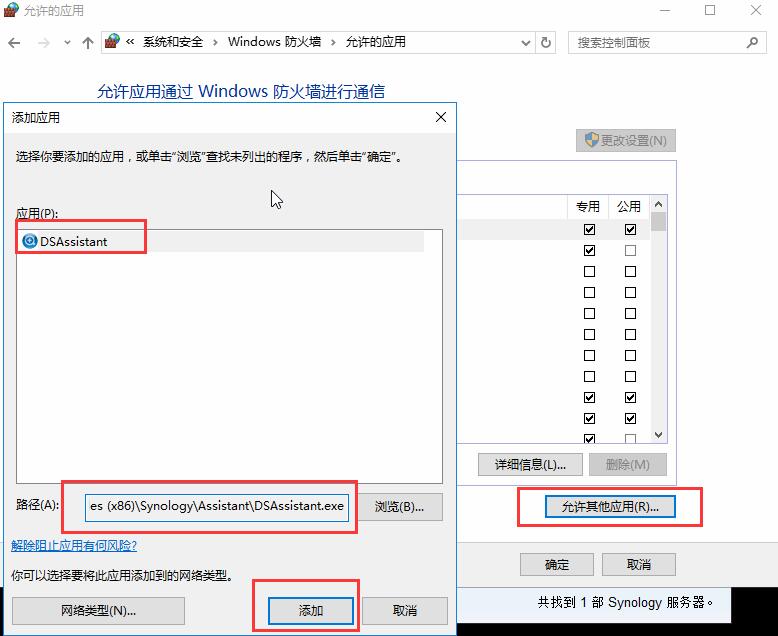The image size is (778, 636).
Task: Refresh the control panel address bar
Action: [546, 43]
